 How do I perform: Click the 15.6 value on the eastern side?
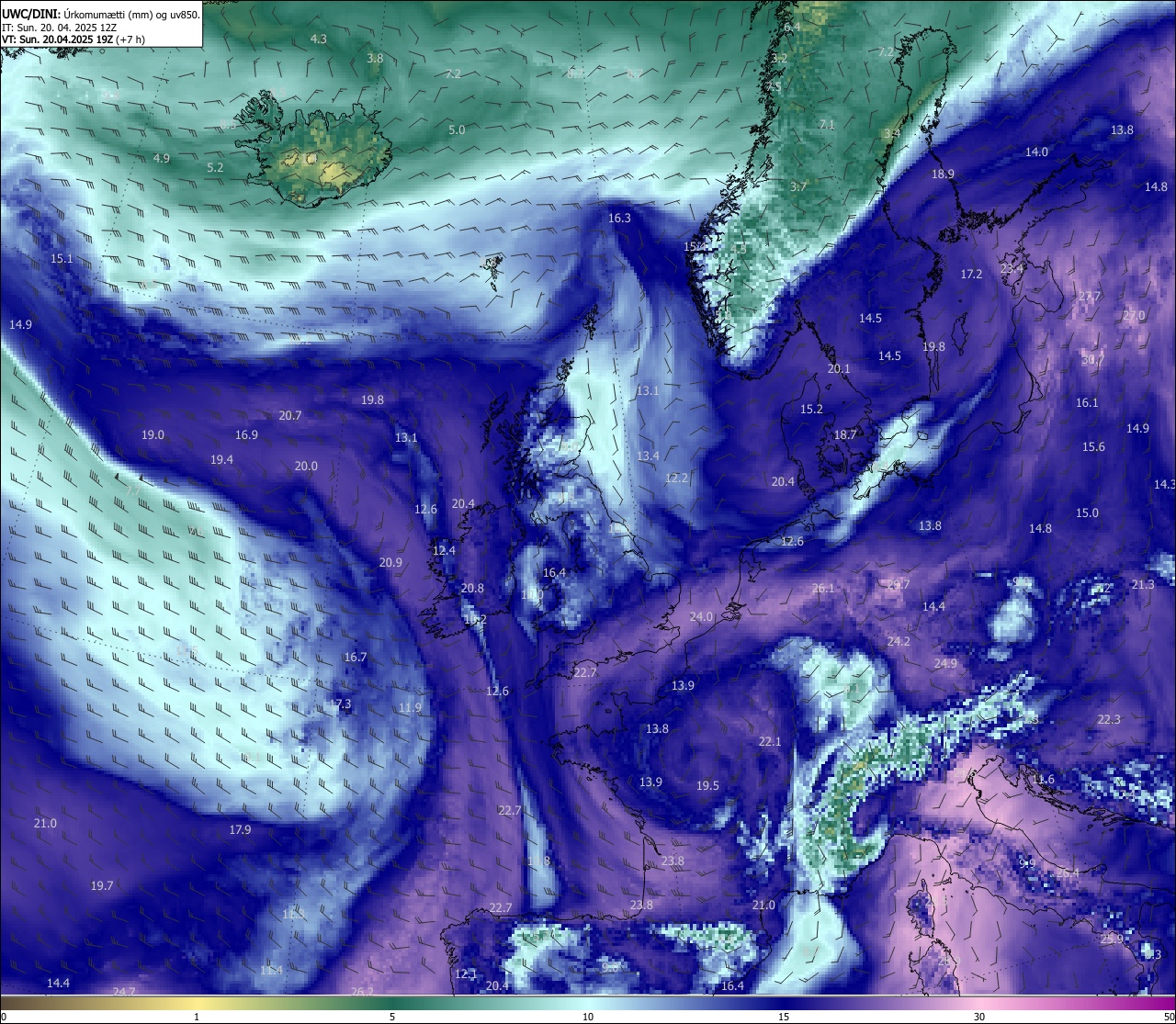point(1093,447)
